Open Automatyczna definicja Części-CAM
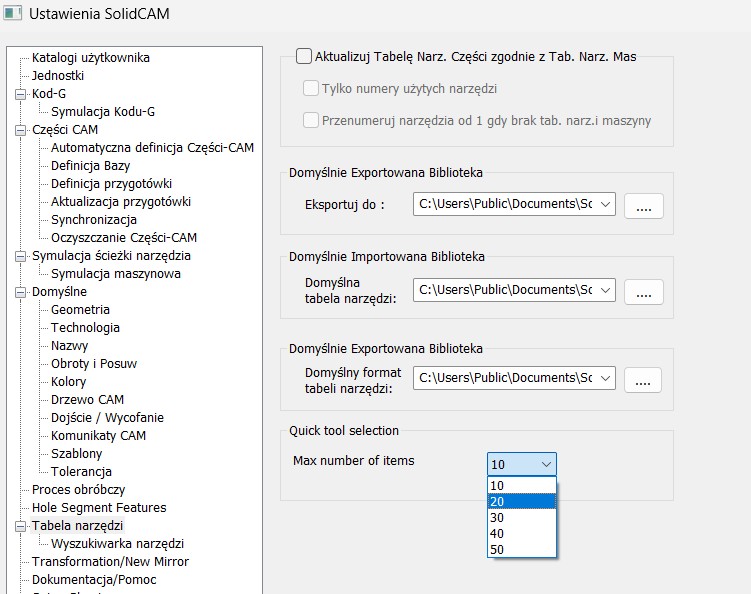Viewport: 751px width, 594px height. 152,148
